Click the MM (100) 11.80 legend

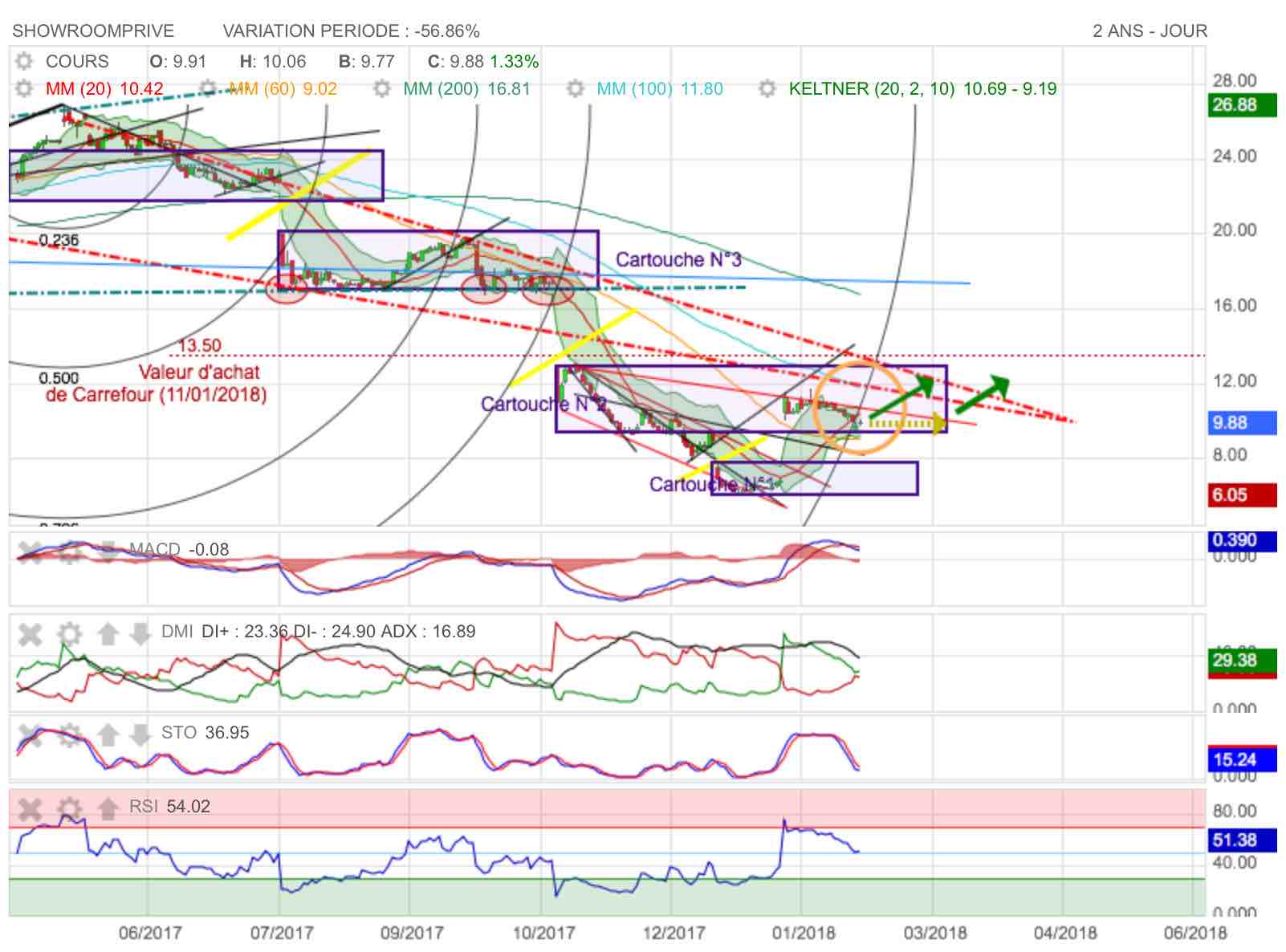pyautogui.click(x=659, y=88)
